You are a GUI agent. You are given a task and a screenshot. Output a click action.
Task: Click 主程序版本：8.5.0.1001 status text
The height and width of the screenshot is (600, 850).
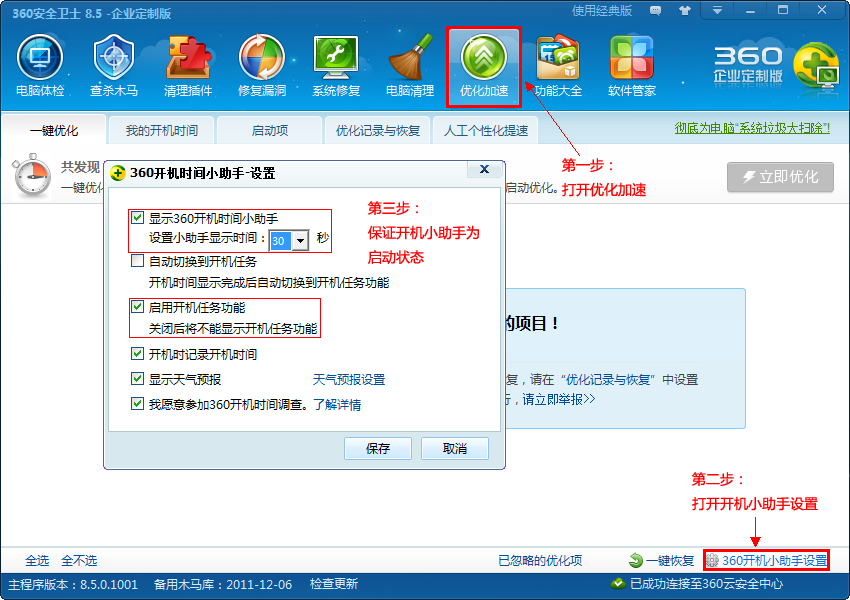[73, 584]
